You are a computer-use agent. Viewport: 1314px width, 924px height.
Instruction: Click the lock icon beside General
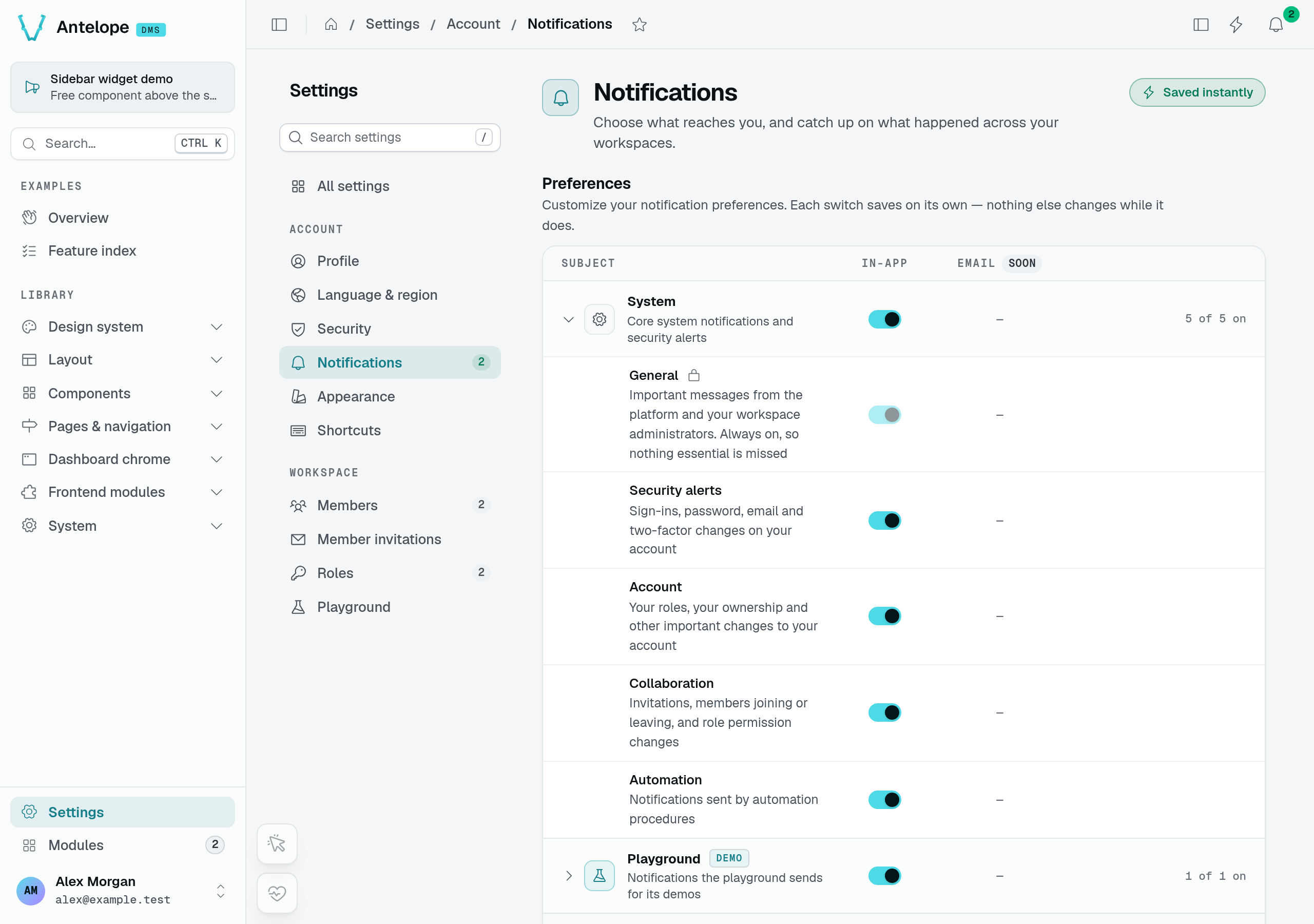(x=693, y=376)
